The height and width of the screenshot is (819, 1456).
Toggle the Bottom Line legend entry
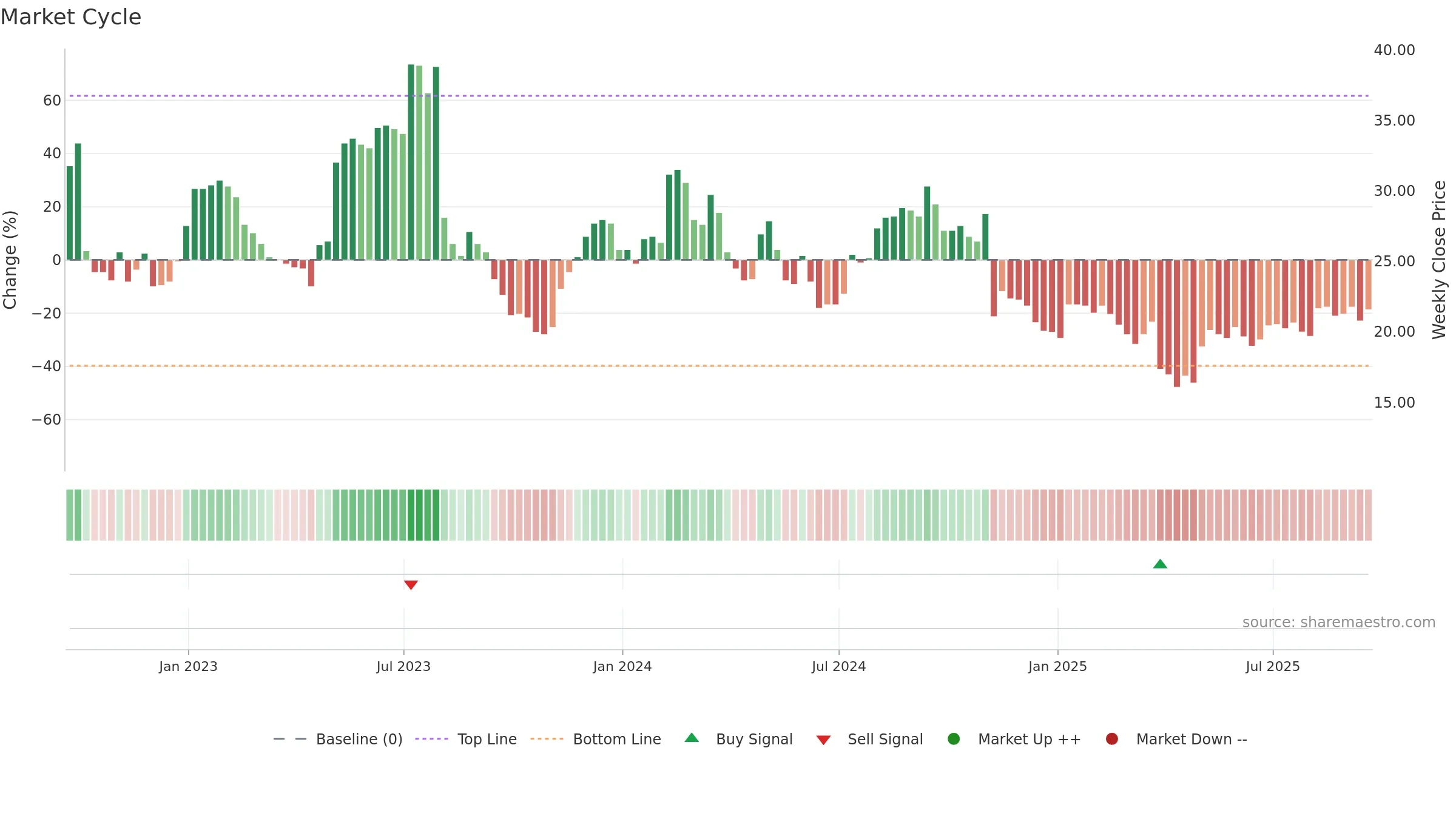click(596, 739)
